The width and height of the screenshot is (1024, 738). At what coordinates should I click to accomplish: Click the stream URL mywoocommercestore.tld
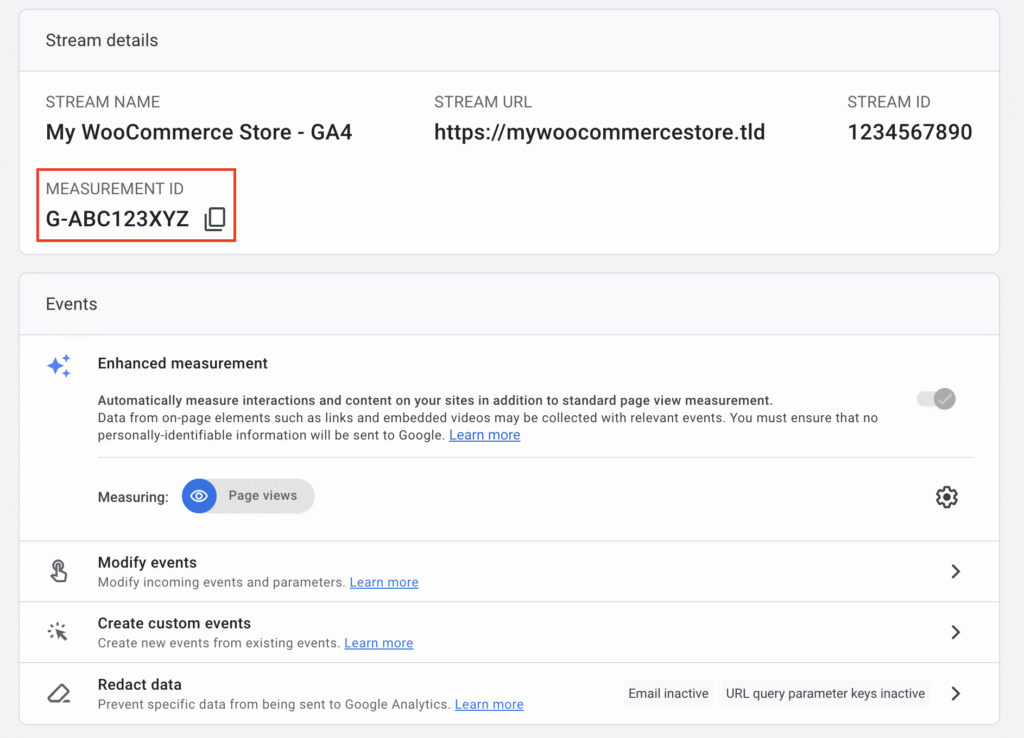pos(599,131)
